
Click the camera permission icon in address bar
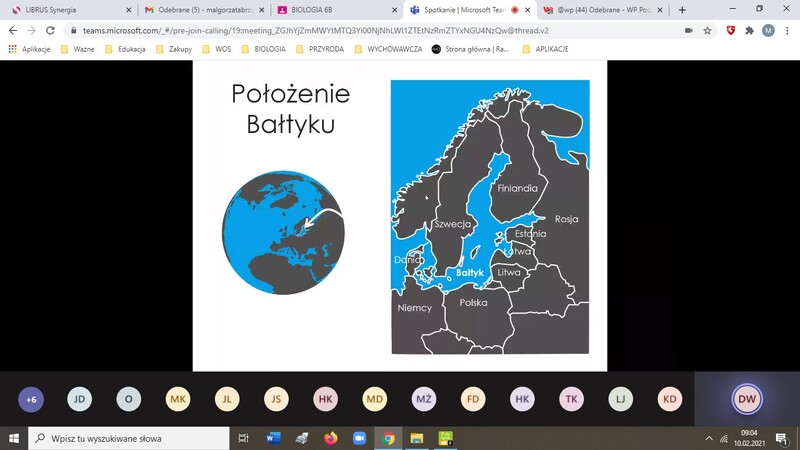(688, 31)
